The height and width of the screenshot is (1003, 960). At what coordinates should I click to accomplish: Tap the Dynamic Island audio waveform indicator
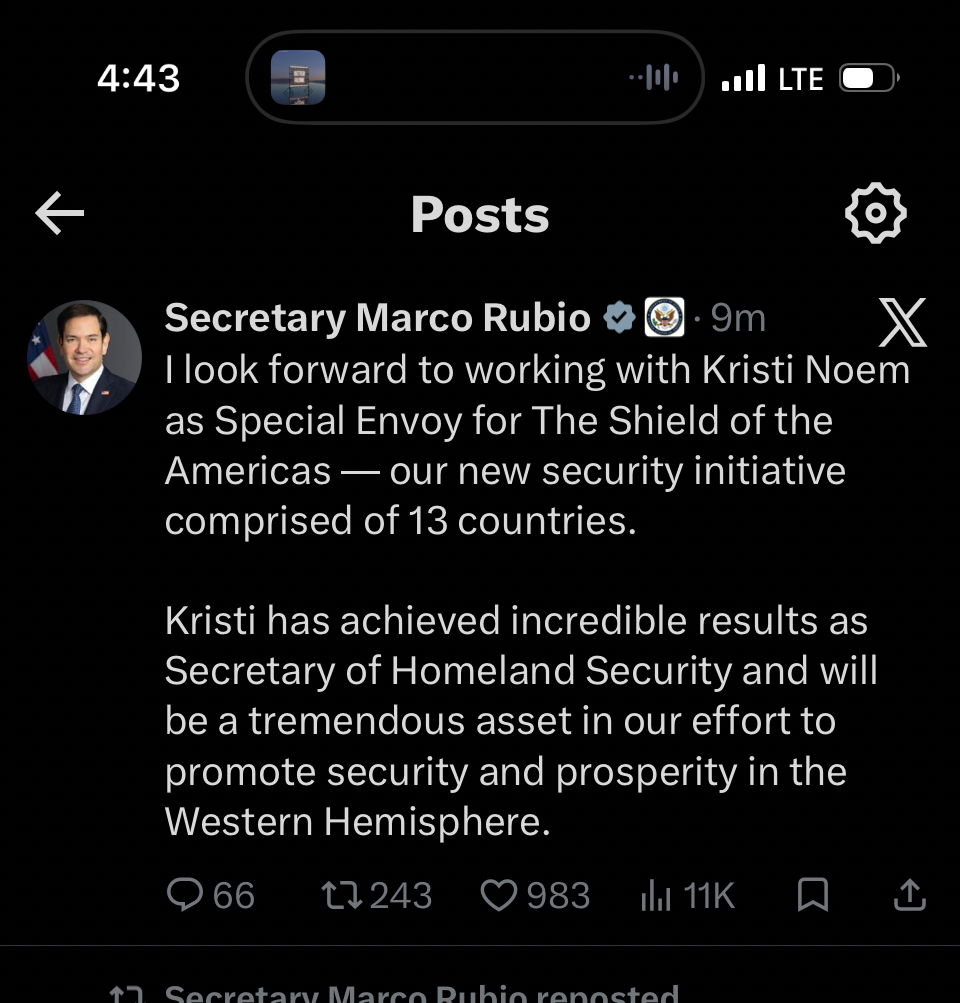coord(654,78)
